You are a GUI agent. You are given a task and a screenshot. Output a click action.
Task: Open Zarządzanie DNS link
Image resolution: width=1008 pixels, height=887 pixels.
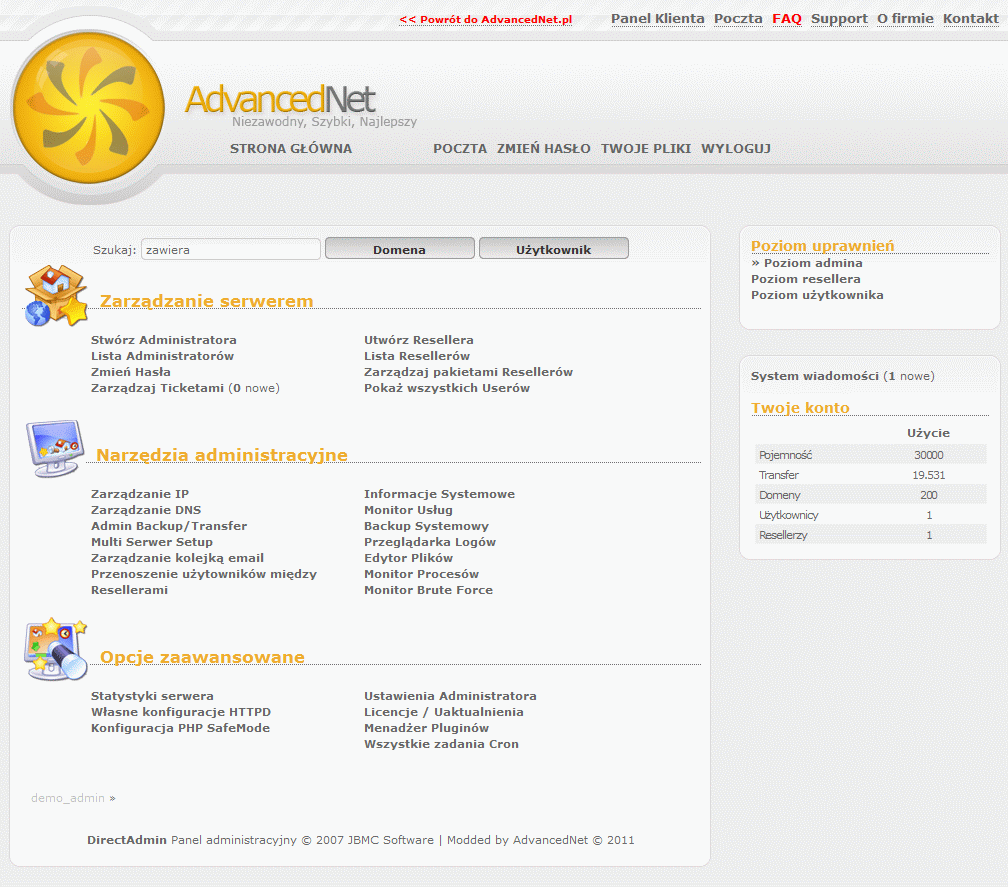point(146,510)
